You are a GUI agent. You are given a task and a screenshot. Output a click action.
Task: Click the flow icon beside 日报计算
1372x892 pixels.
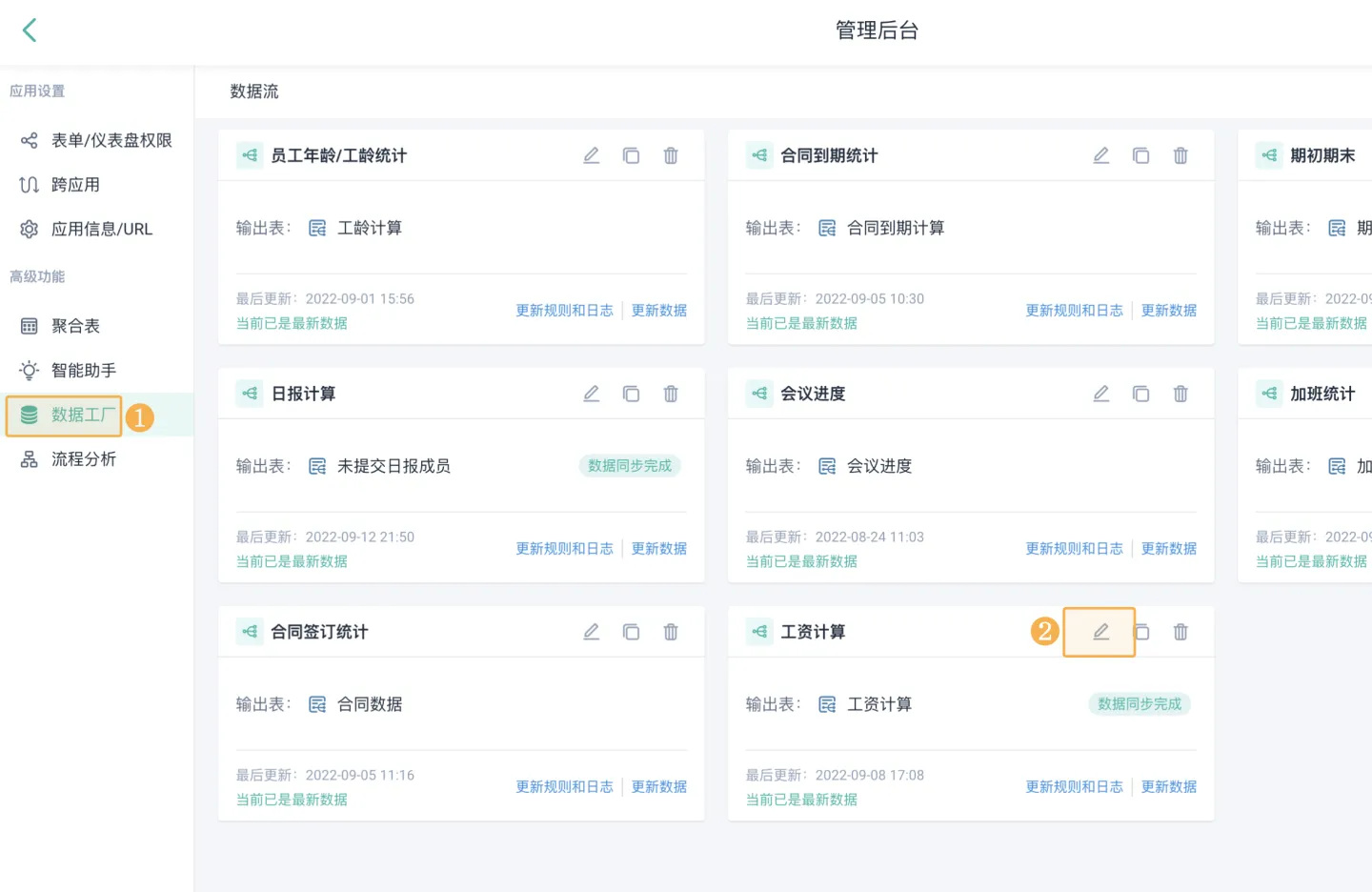(250, 394)
